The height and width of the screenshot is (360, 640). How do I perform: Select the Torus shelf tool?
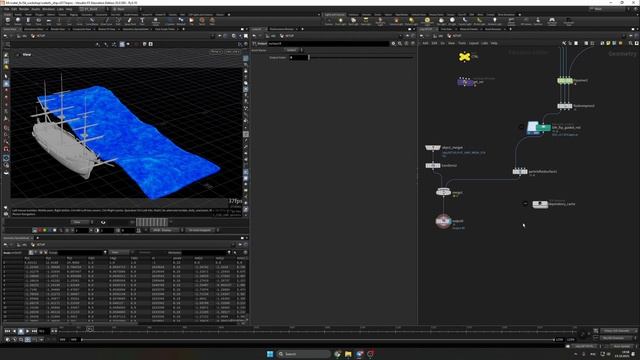pyautogui.click(x=38, y=21)
